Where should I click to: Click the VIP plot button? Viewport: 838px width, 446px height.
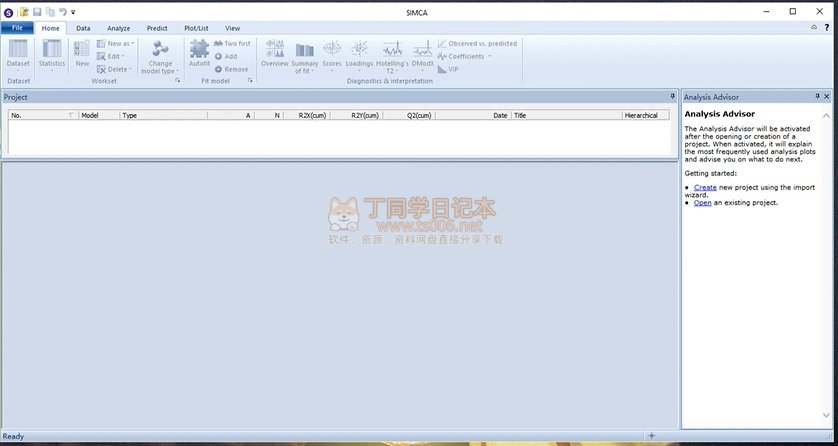tap(448, 69)
